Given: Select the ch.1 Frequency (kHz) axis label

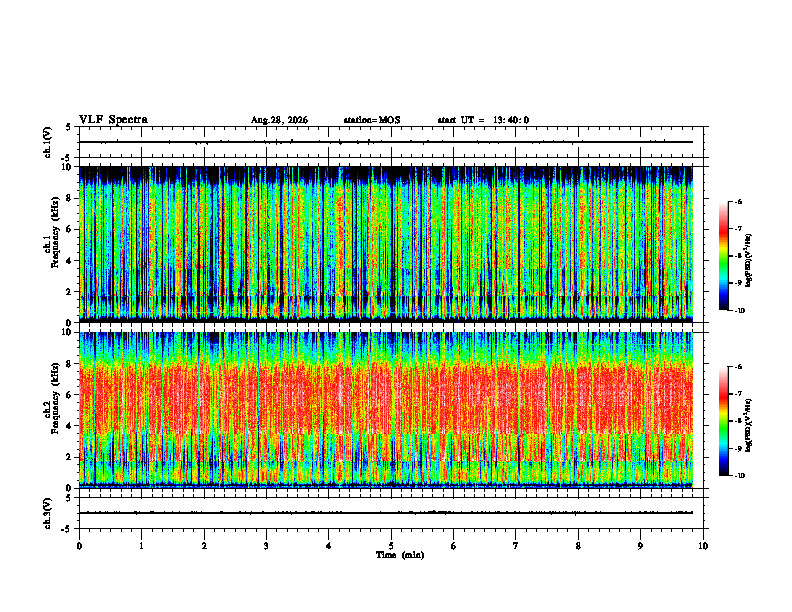Looking at the screenshot, I should click(52, 244).
